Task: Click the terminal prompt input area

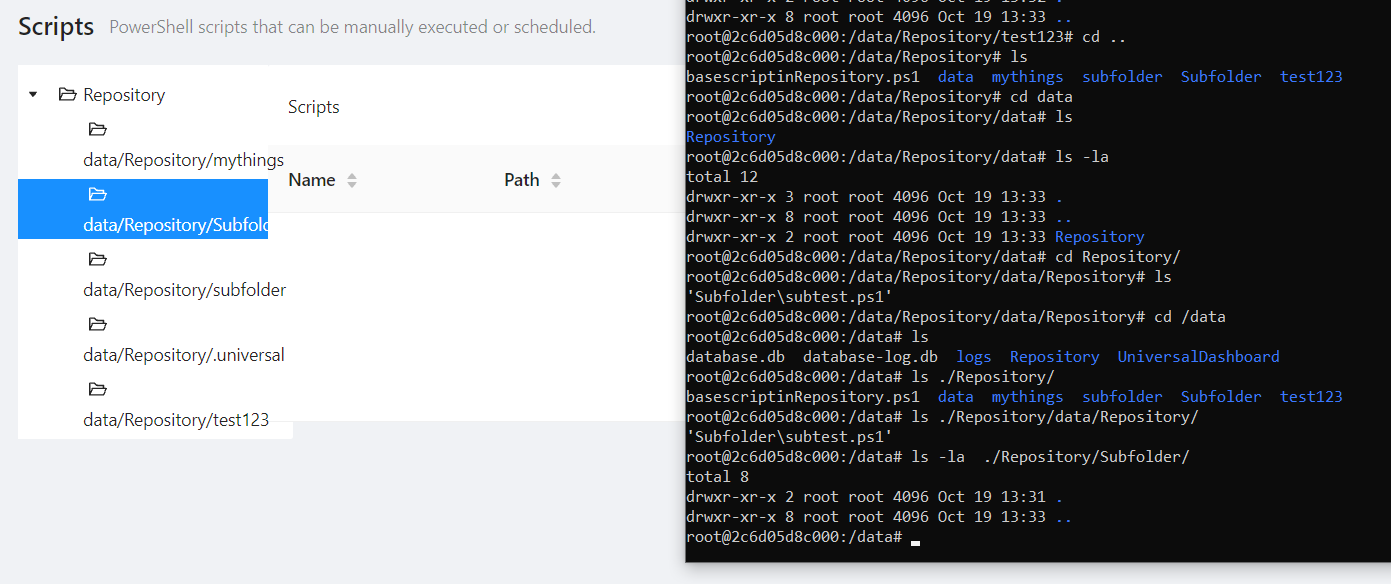Action: [x=913, y=541]
